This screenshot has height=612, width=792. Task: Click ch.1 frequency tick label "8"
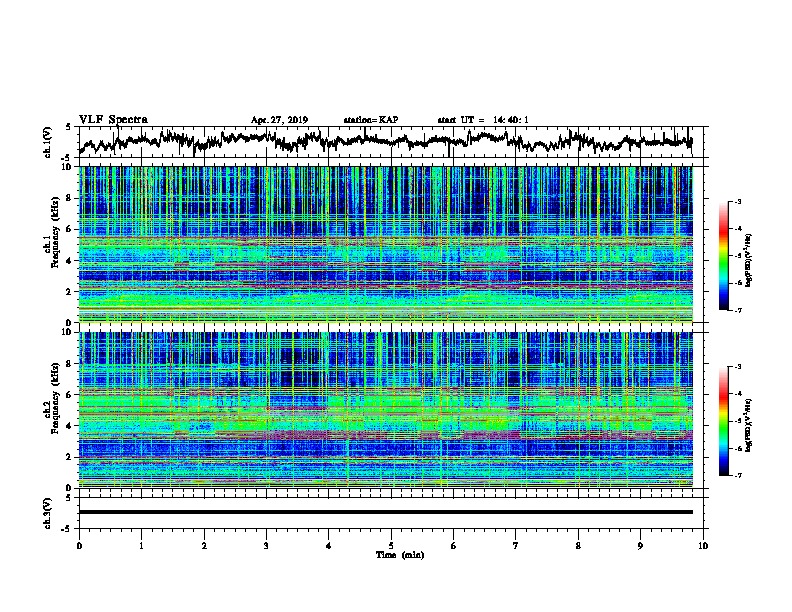tap(68, 199)
